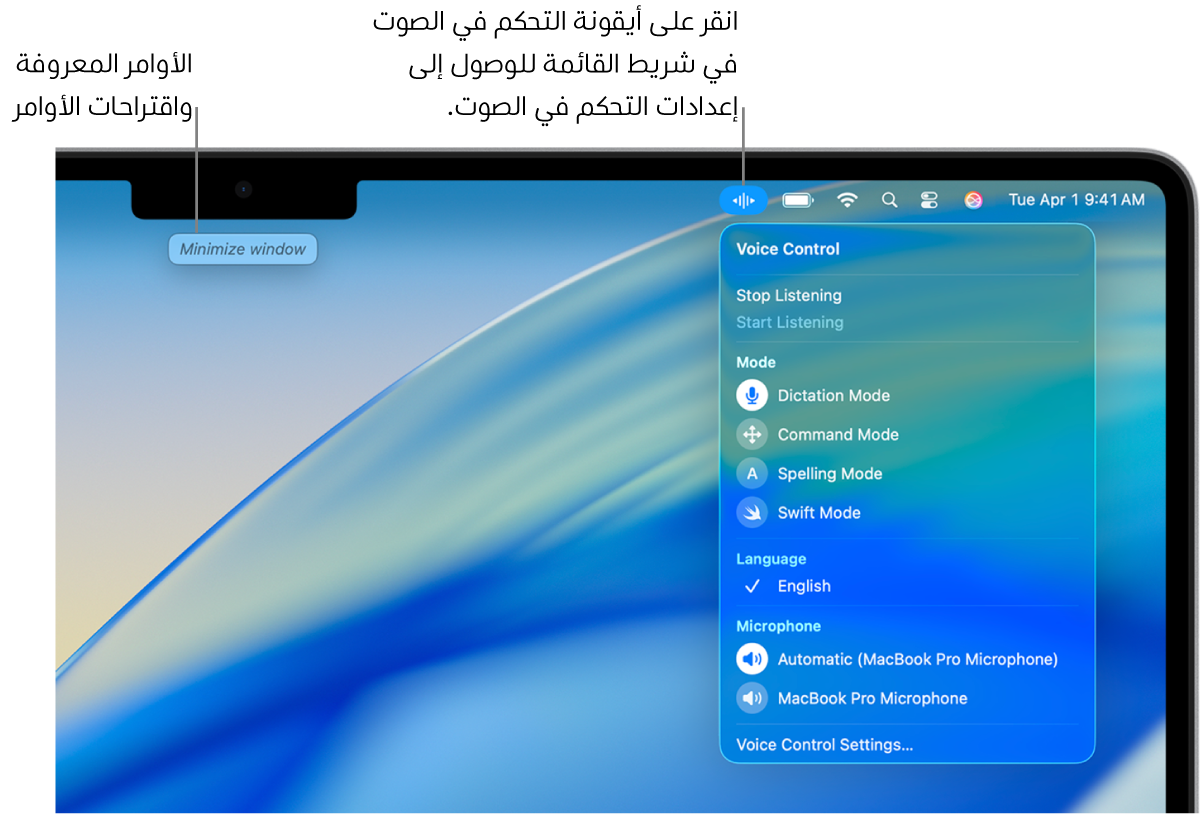1200x814 pixels.
Task: Open the Wi-Fi menu bar icon
Action: coord(847,200)
